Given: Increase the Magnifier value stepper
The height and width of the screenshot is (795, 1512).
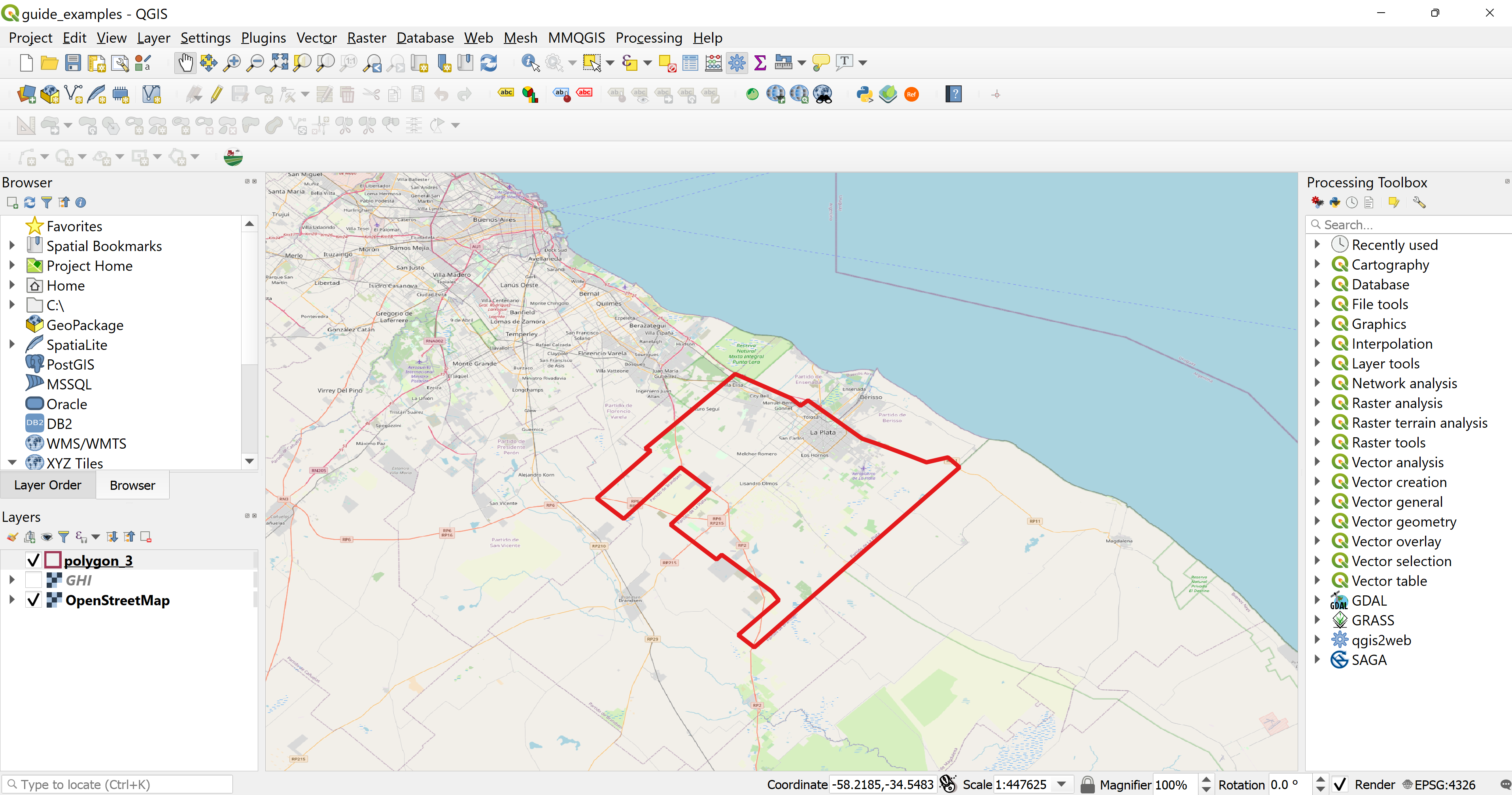Looking at the screenshot, I should pyautogui.click(x=1206, y=780).
